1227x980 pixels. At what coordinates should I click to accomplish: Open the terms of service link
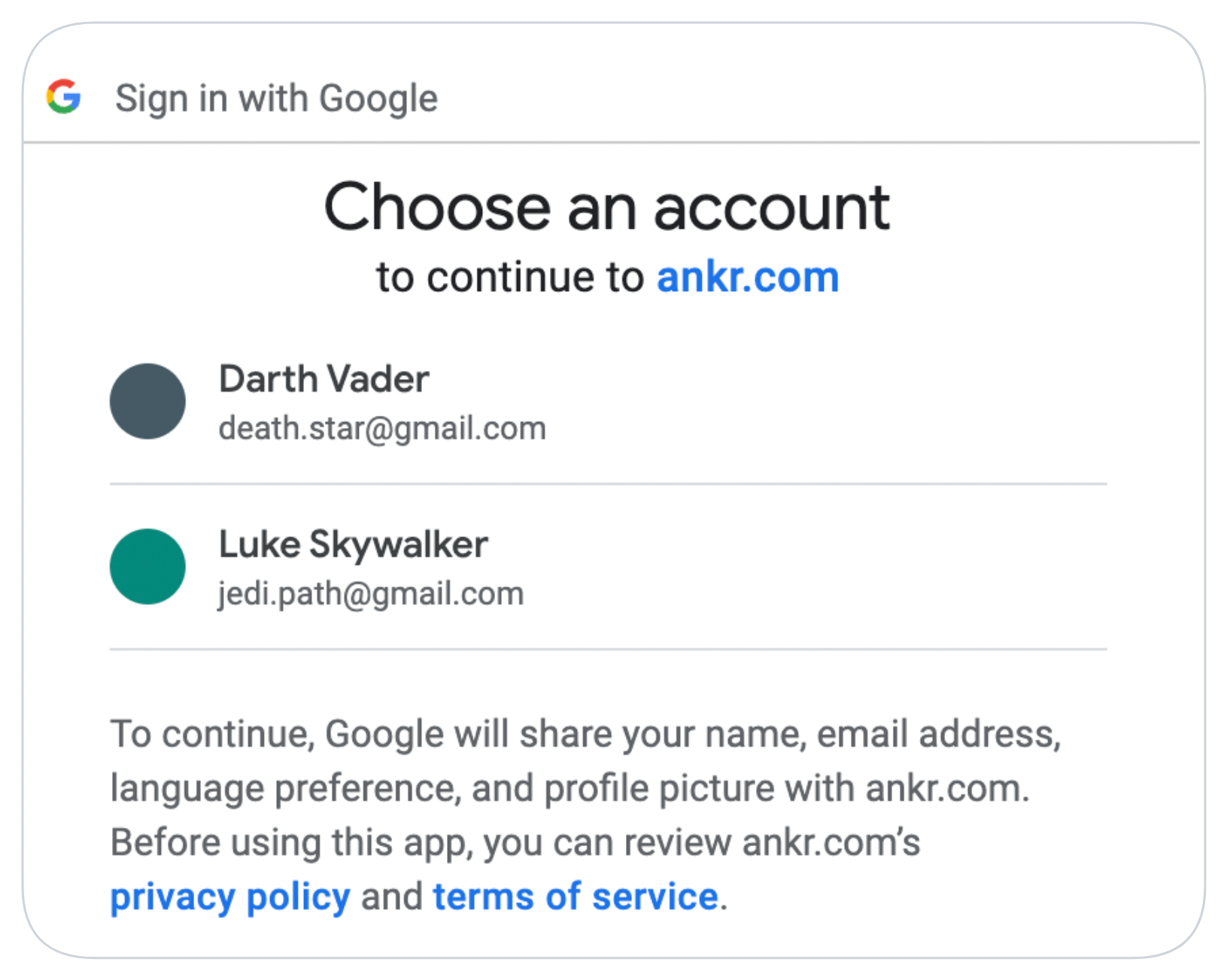tap(576, 897)
